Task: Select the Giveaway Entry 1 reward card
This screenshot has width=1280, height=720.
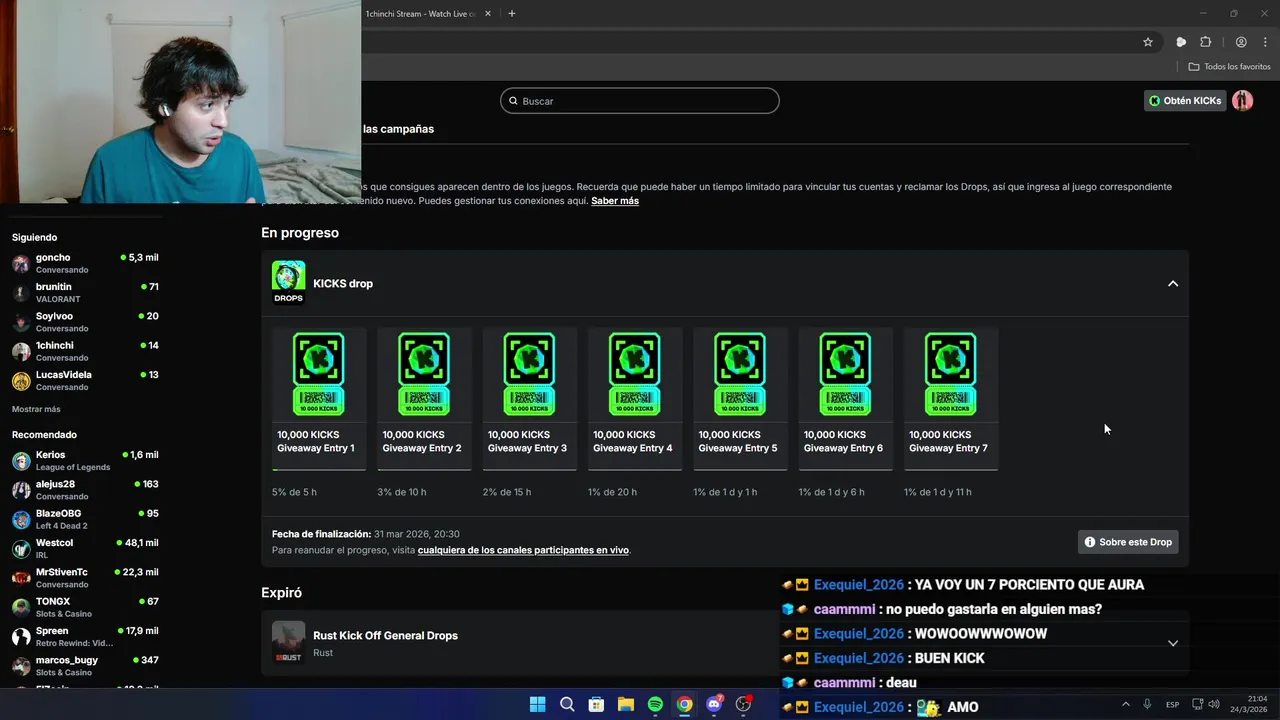Action: [x=319, y=398]
